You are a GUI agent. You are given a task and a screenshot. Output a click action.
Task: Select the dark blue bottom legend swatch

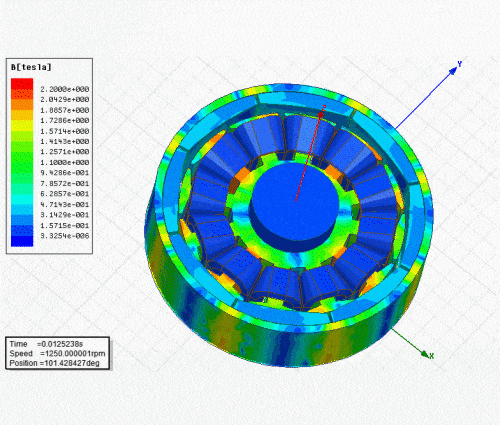[x=22, y=241]
